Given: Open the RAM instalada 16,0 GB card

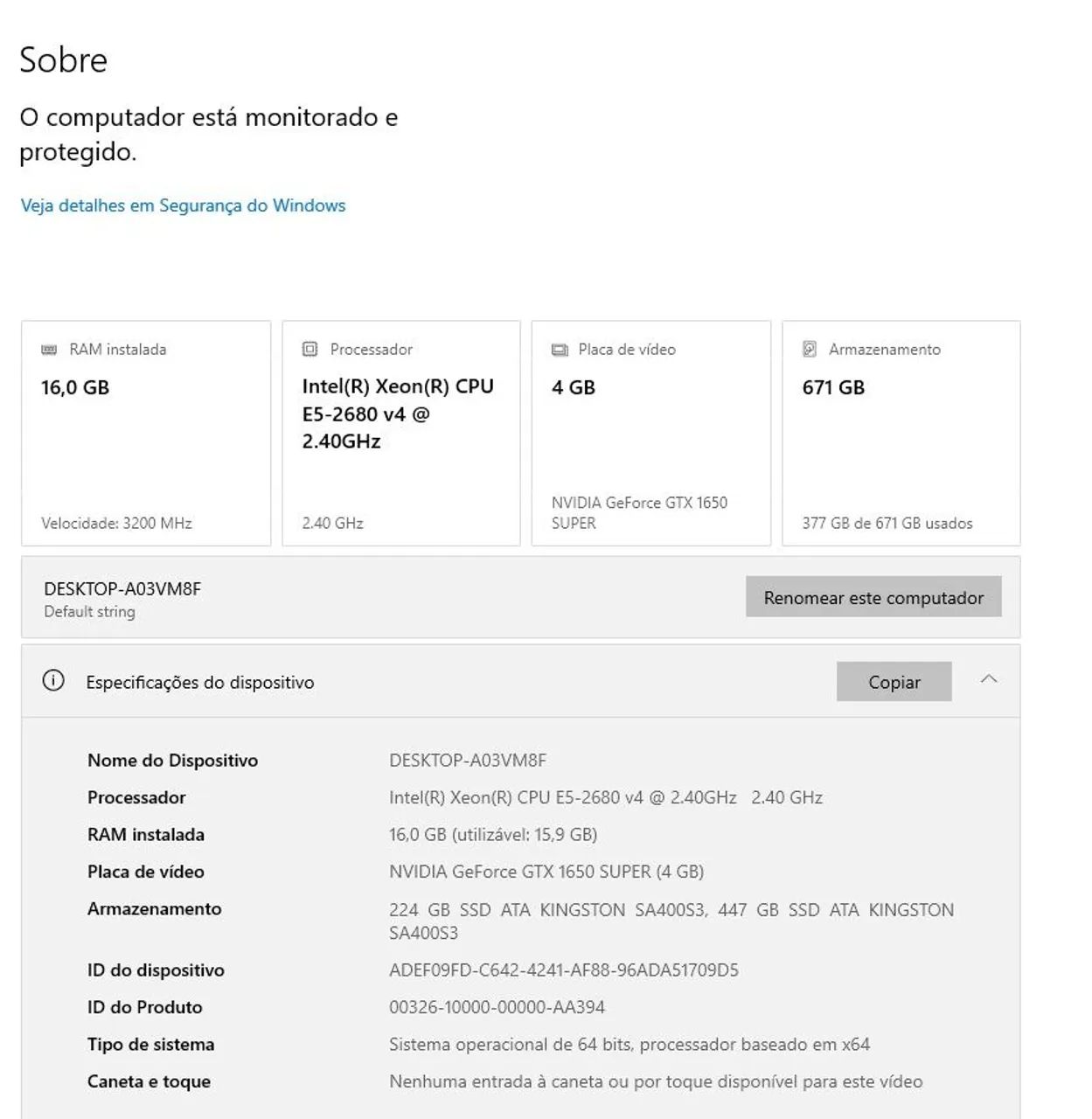Looking at the screenshot, I should click(x=146, y=434).
